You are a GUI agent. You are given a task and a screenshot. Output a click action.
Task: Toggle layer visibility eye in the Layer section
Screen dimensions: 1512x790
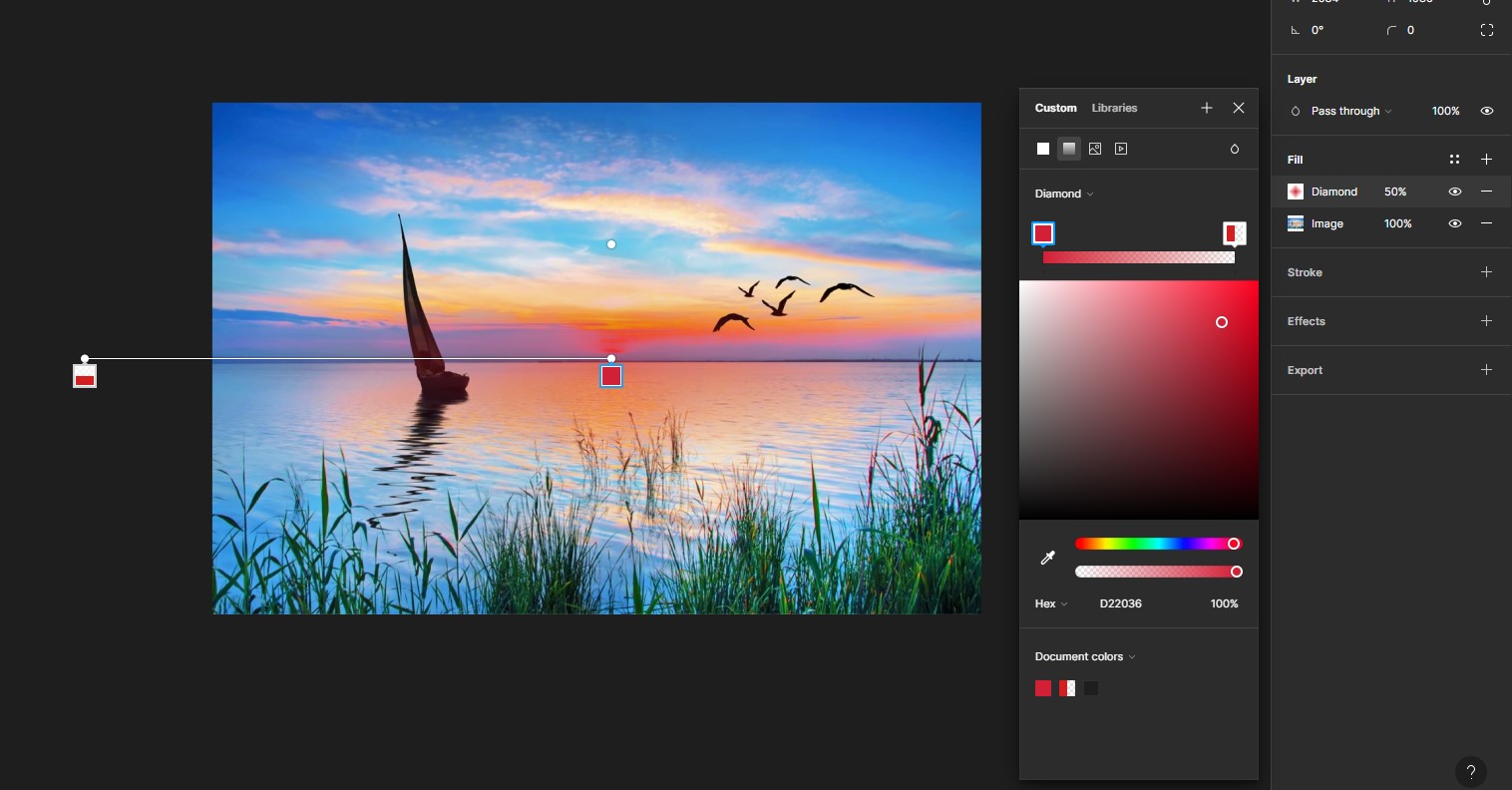point(1486,111)
